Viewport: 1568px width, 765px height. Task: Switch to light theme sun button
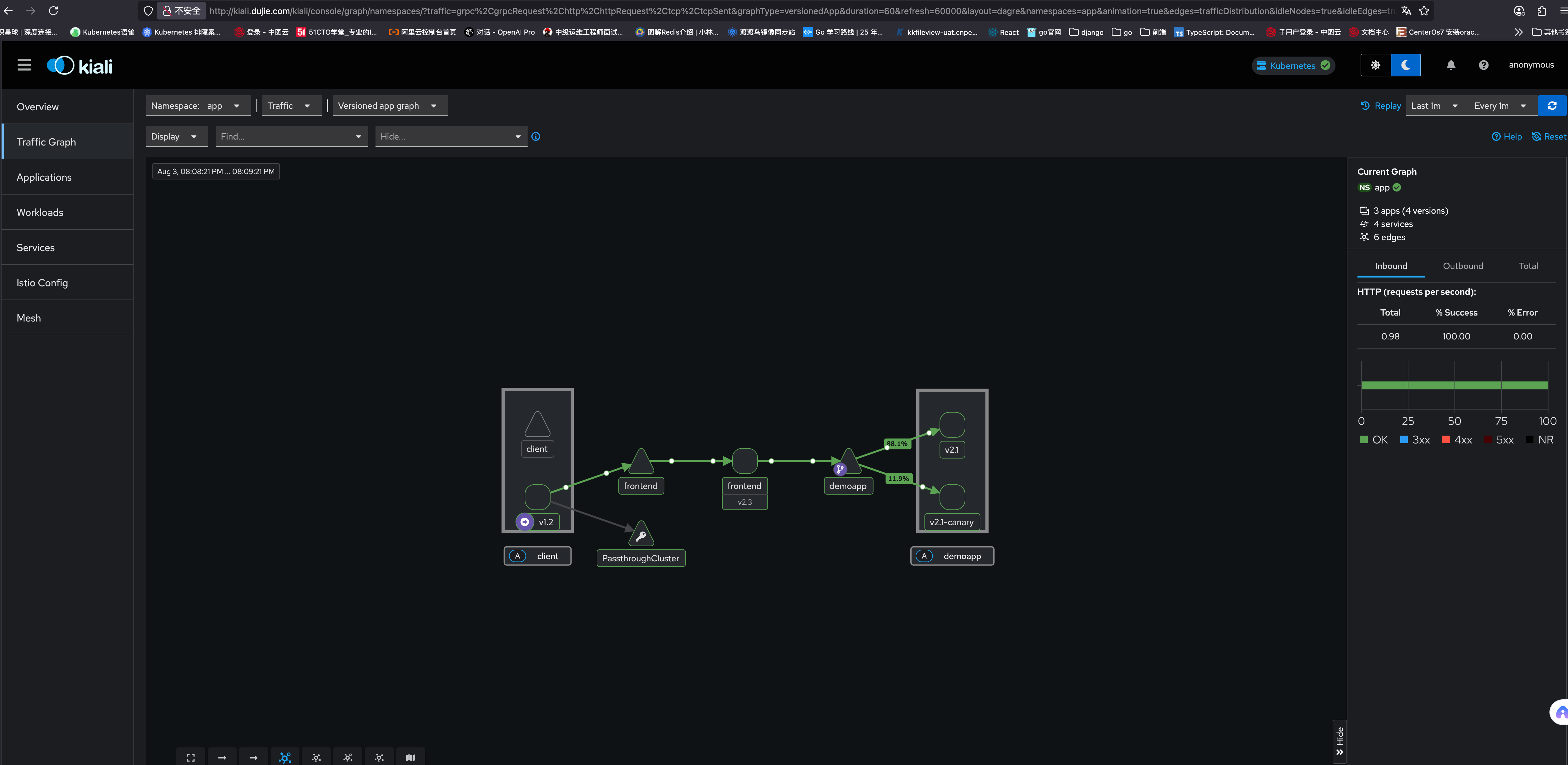(1376, 65)
